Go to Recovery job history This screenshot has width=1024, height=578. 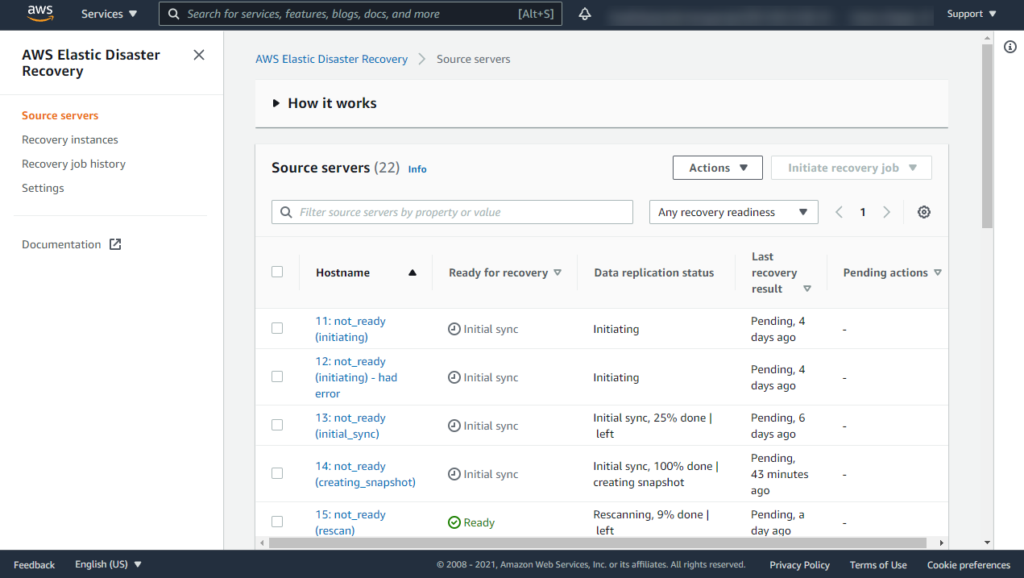tap(75, 163)
